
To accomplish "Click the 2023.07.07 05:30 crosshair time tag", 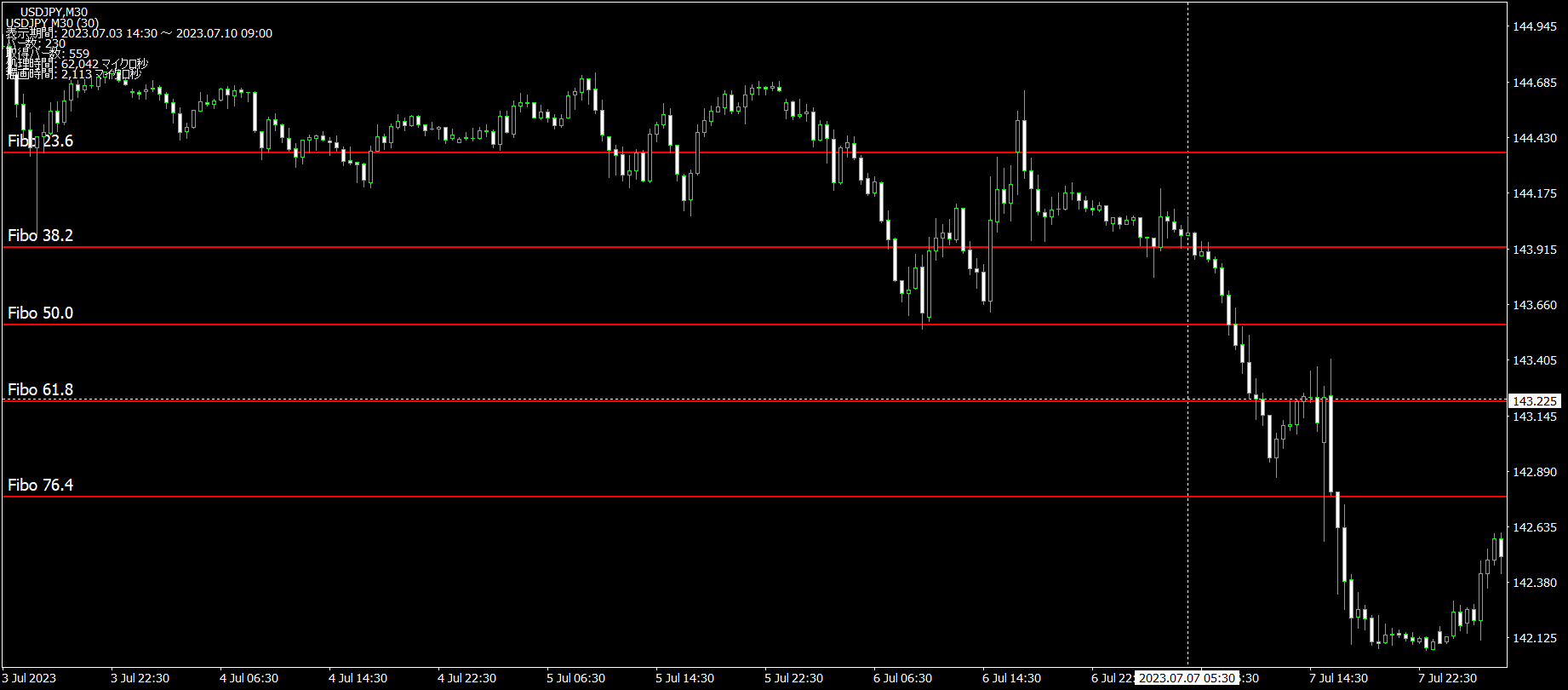I will (x=1187, y=678).
